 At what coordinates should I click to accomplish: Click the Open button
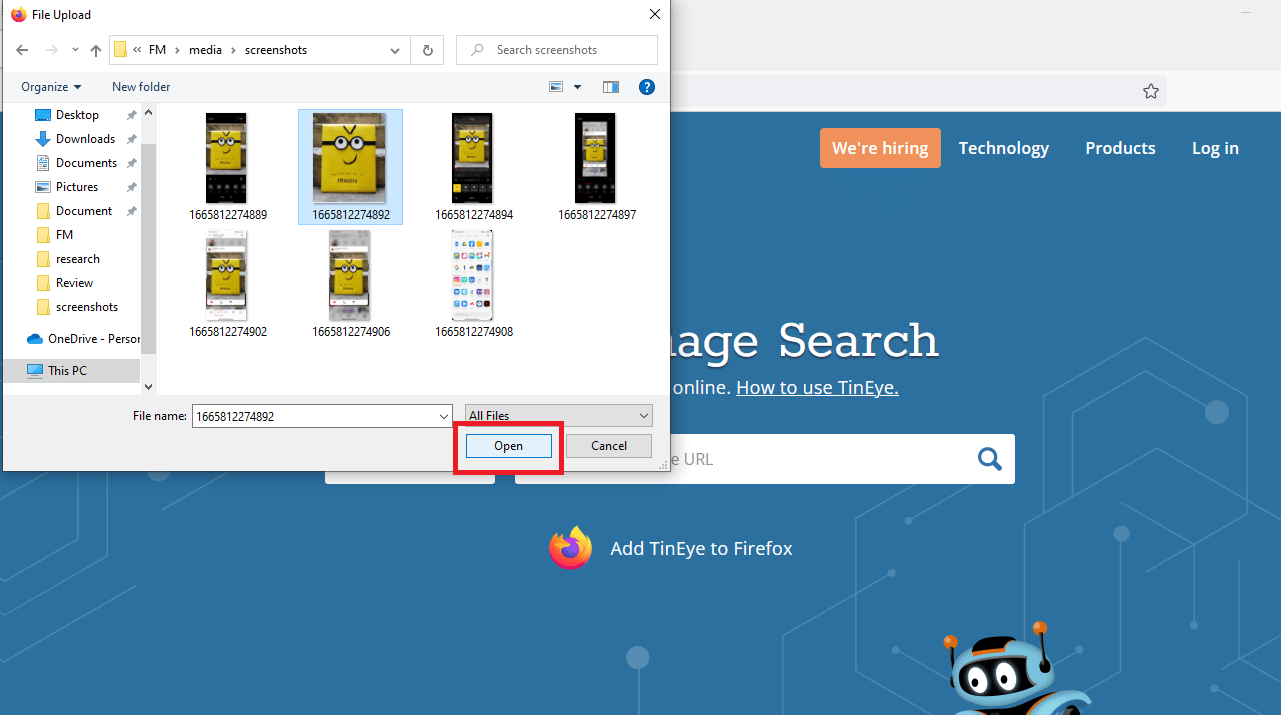pos(508,446)
